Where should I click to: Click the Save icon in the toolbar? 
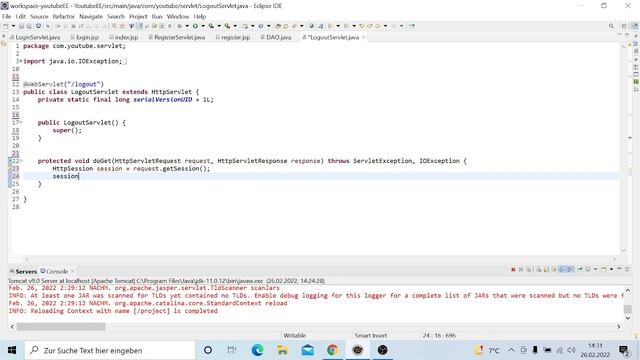pos(21,26)
